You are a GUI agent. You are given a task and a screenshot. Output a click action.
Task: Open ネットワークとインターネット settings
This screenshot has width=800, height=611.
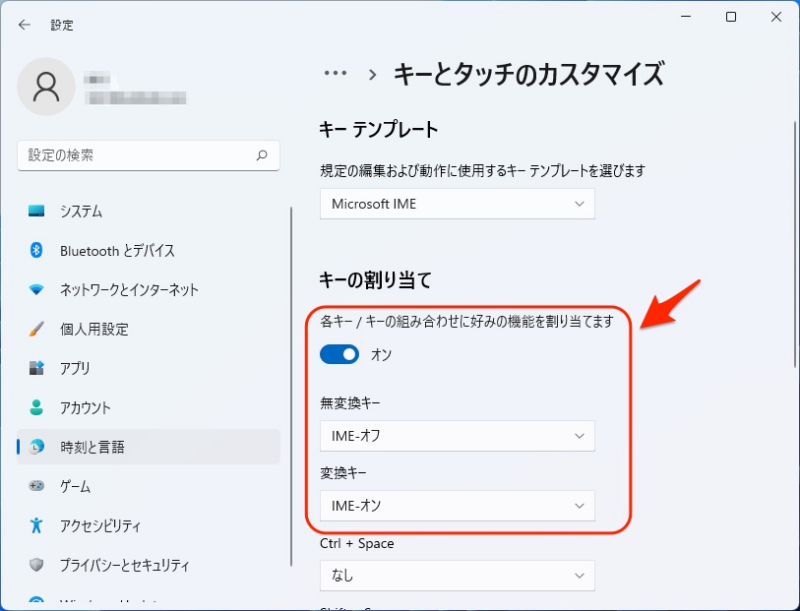pyautogui.click(x=148, y=289)
